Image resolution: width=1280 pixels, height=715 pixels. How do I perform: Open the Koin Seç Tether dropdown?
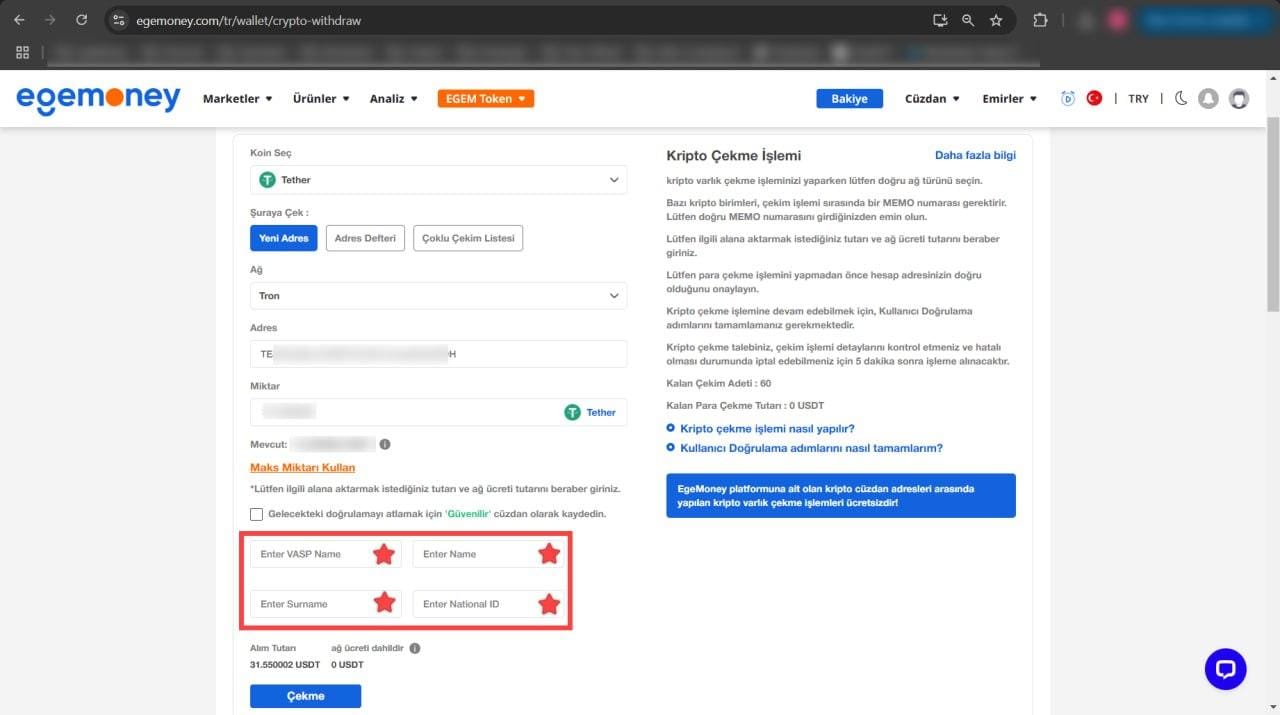click(438, 180)
